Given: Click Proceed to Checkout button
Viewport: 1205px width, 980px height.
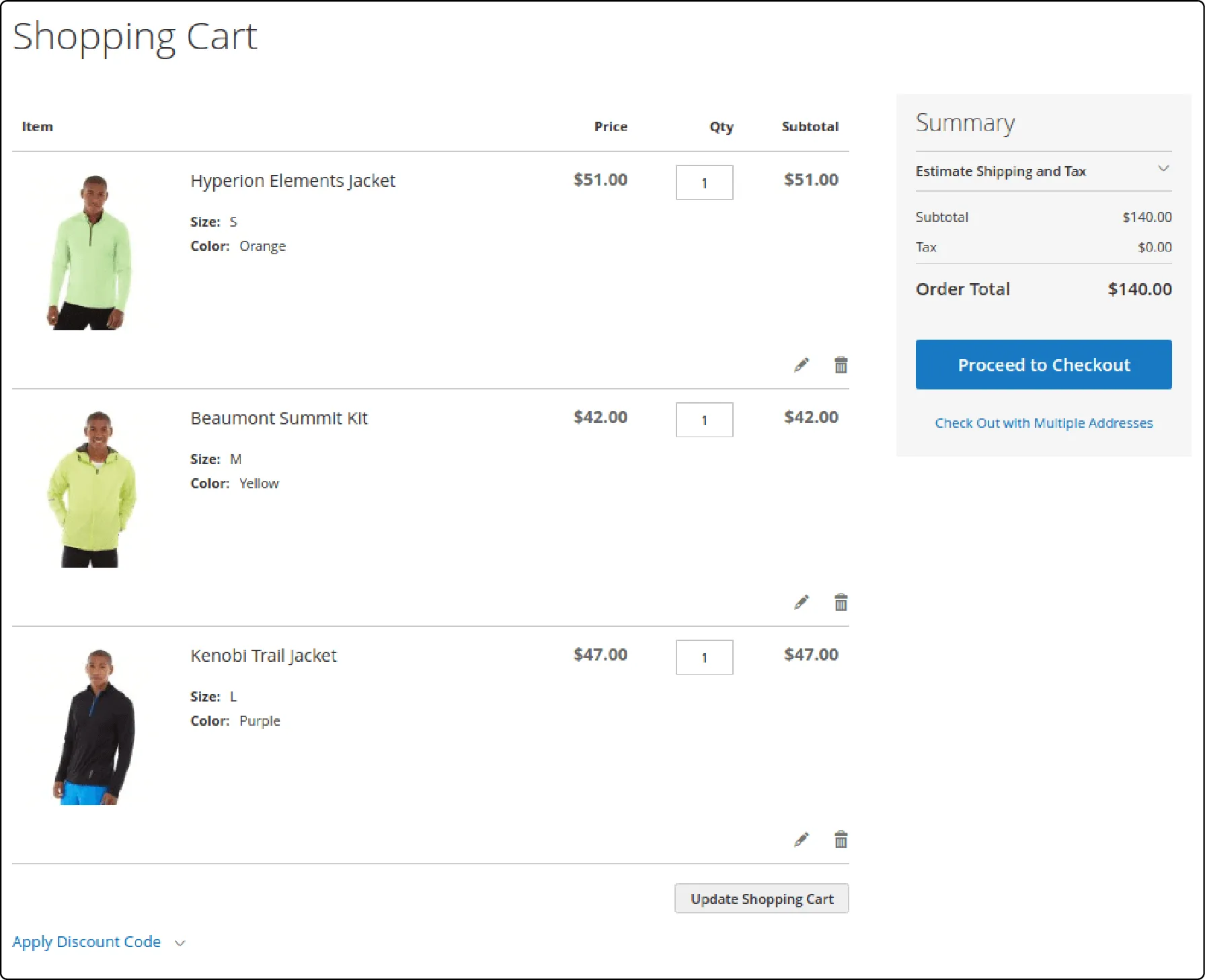Looking at the screenshot, I should click(1043, 365).
